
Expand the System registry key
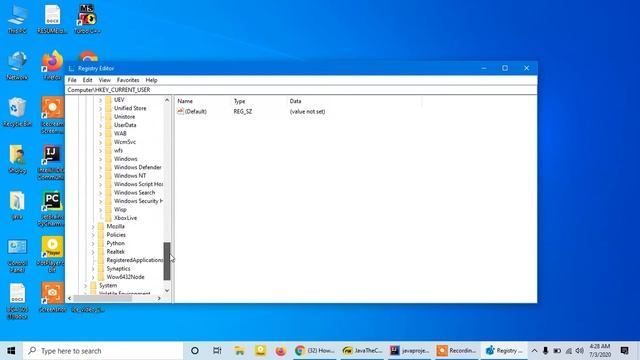click(86, 285)
